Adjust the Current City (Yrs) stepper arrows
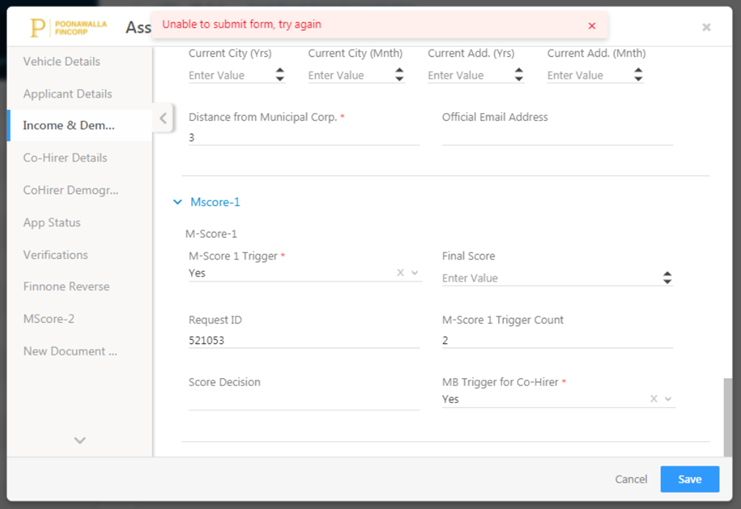The width and height of the screenshot is (741, 509). tap(280, 75)
